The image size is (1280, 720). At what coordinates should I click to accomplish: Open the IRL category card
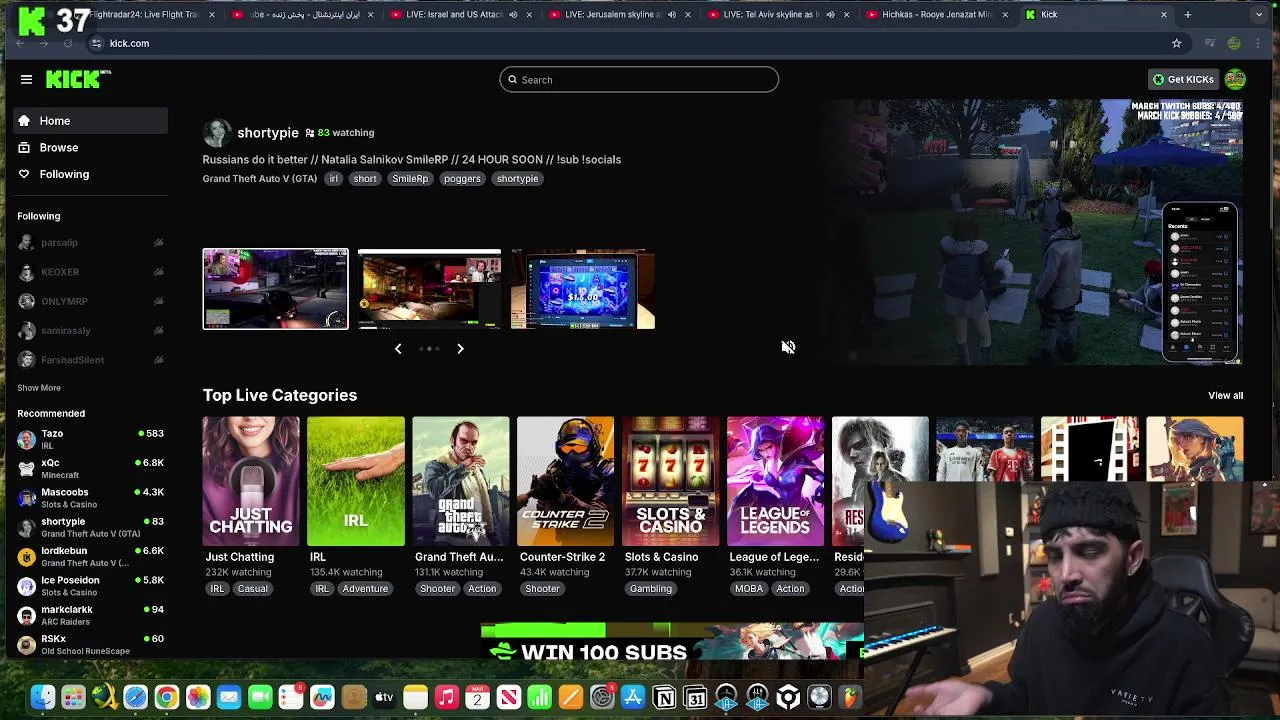pyautogui.click(x=356, y=482)
